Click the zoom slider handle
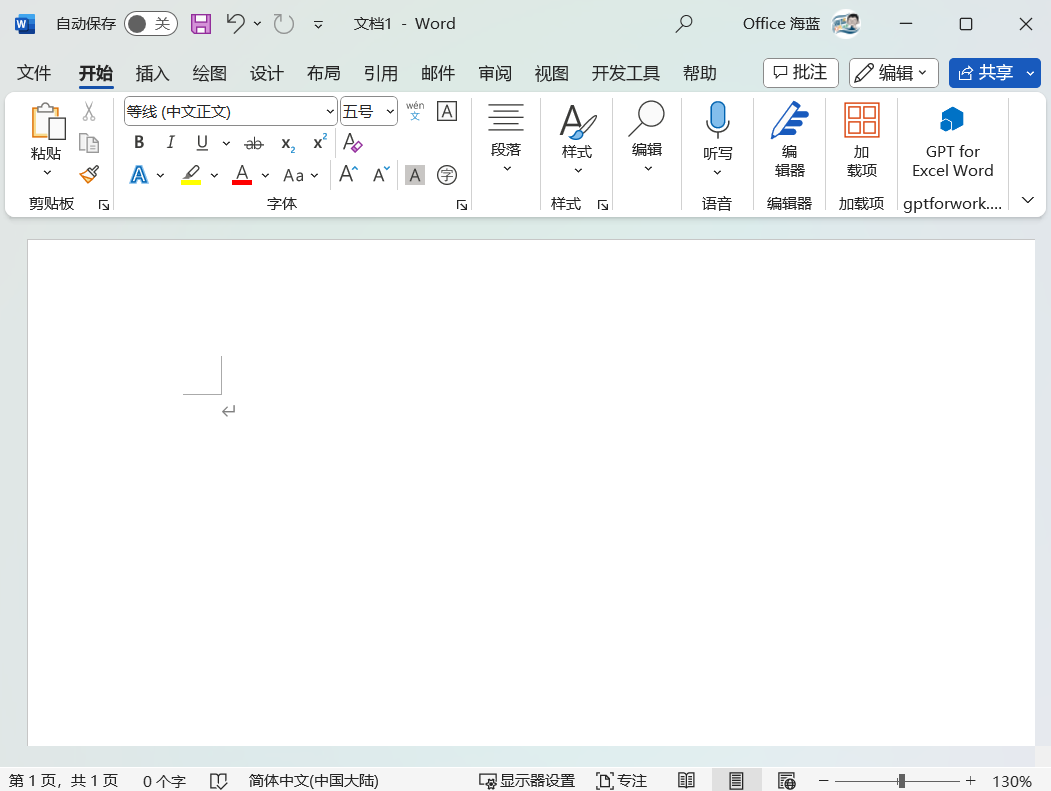 click(x=902, y=780)
